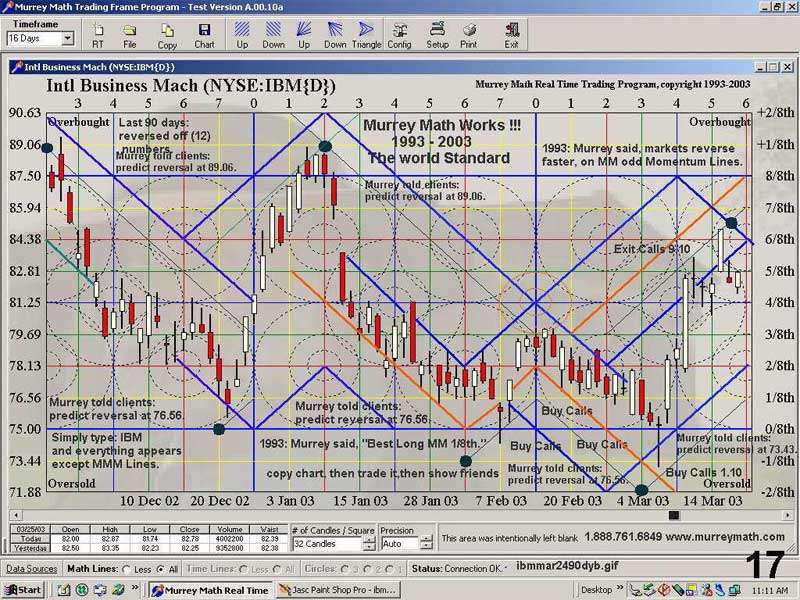Click Yesterday's Close value 82.25
Image resolution: width=800 pixels, height=600 pixels.
[x=189, y=548]
